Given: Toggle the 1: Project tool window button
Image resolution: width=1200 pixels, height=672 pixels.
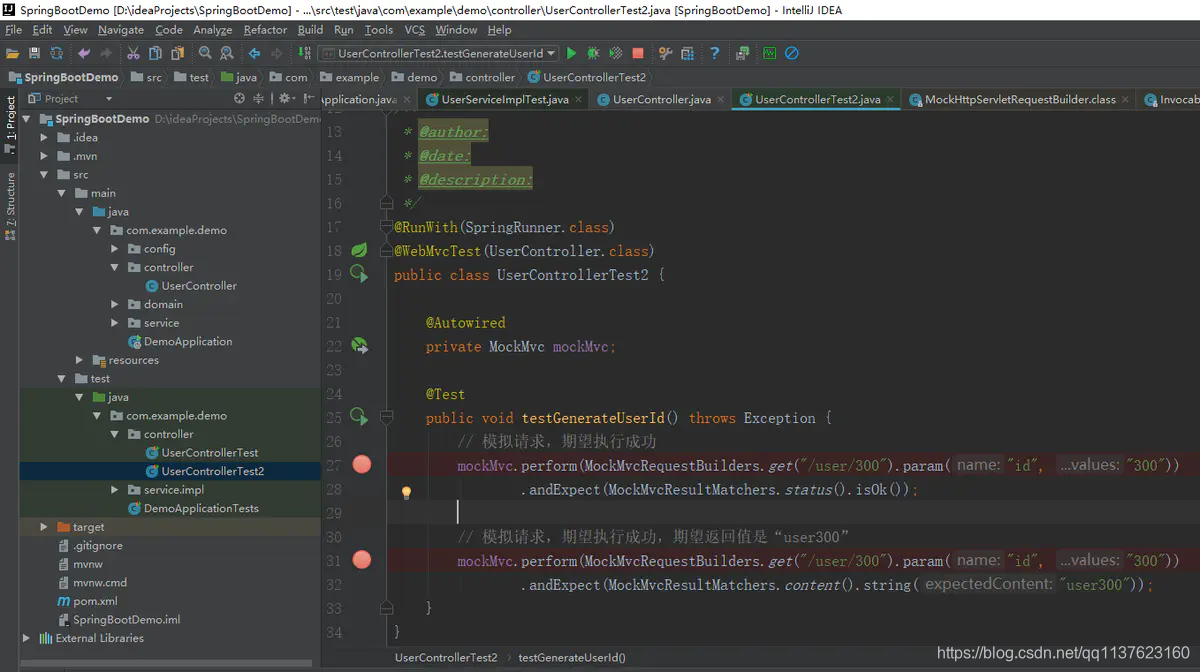Looking at the screenshot, I should click(x=10, y=124).
